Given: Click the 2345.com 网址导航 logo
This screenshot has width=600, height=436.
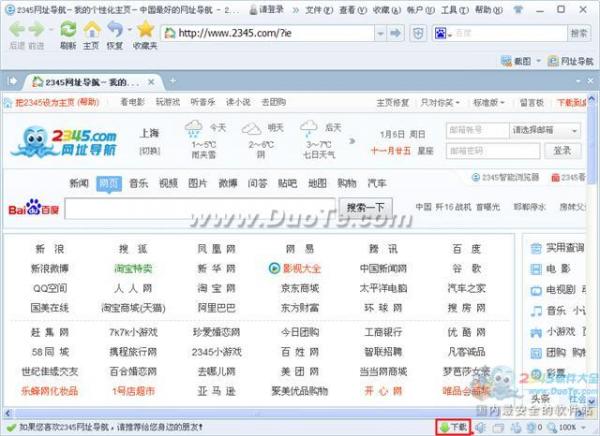Looking at the screenshot, I should pos(64,142).
